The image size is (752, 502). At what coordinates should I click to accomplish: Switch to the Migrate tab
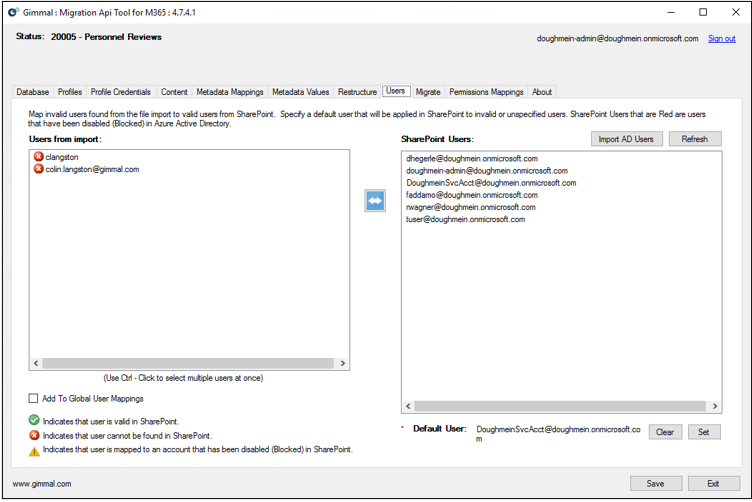(x=428, y=92)
